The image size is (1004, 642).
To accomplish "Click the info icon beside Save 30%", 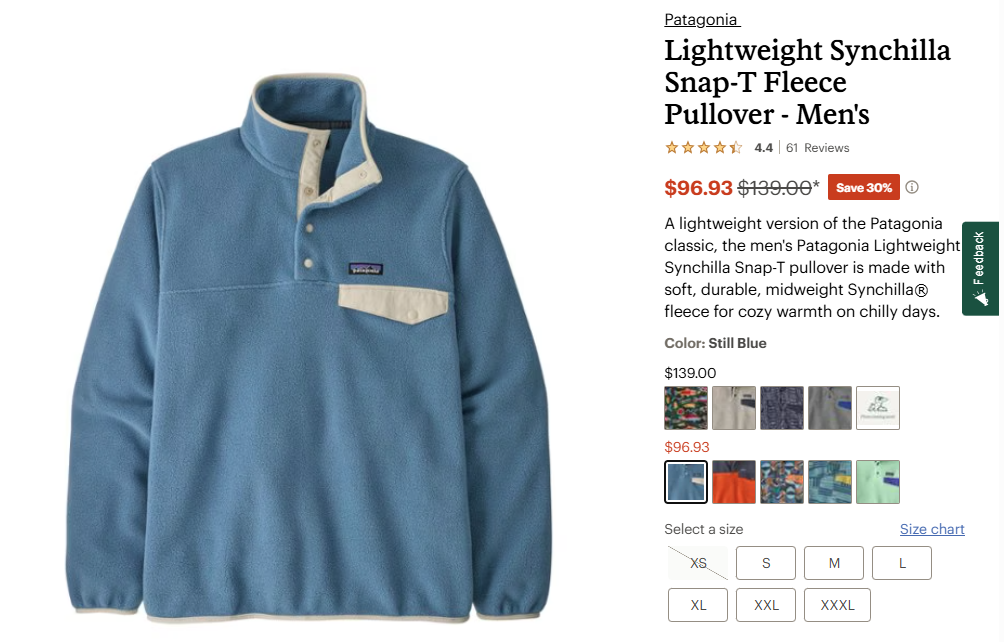I will point(912,187).
